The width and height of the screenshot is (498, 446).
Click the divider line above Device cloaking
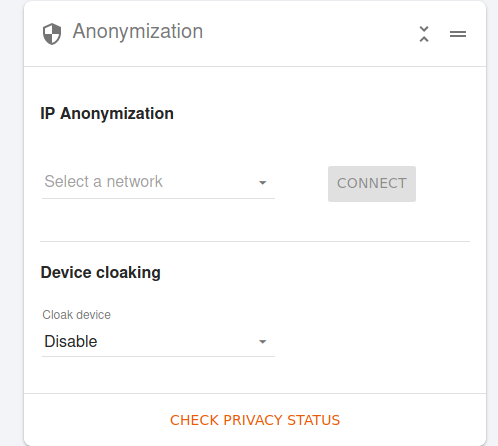[x=255, y=241]
